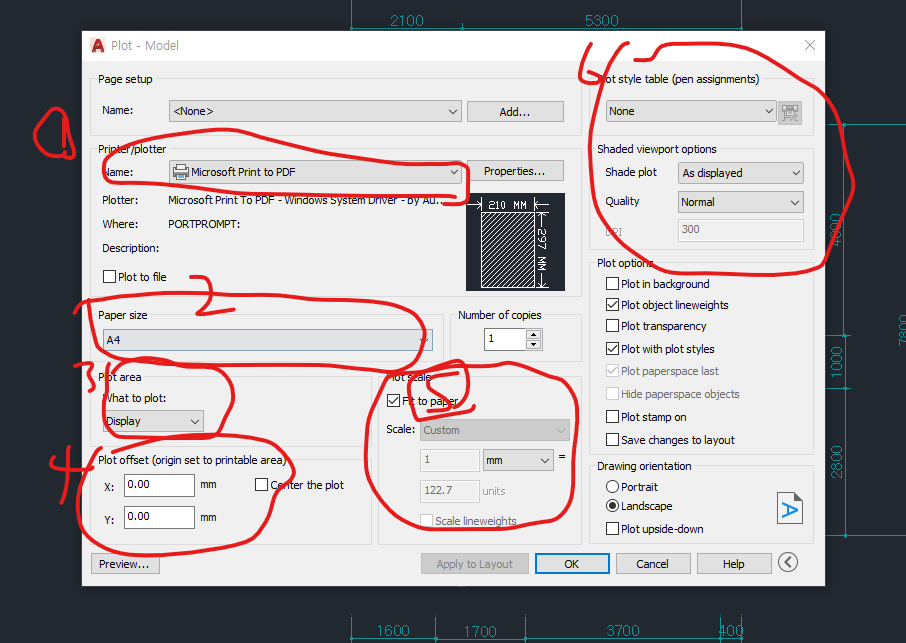
Task: Click the paper size preview thumbnail
Action: 515,242
